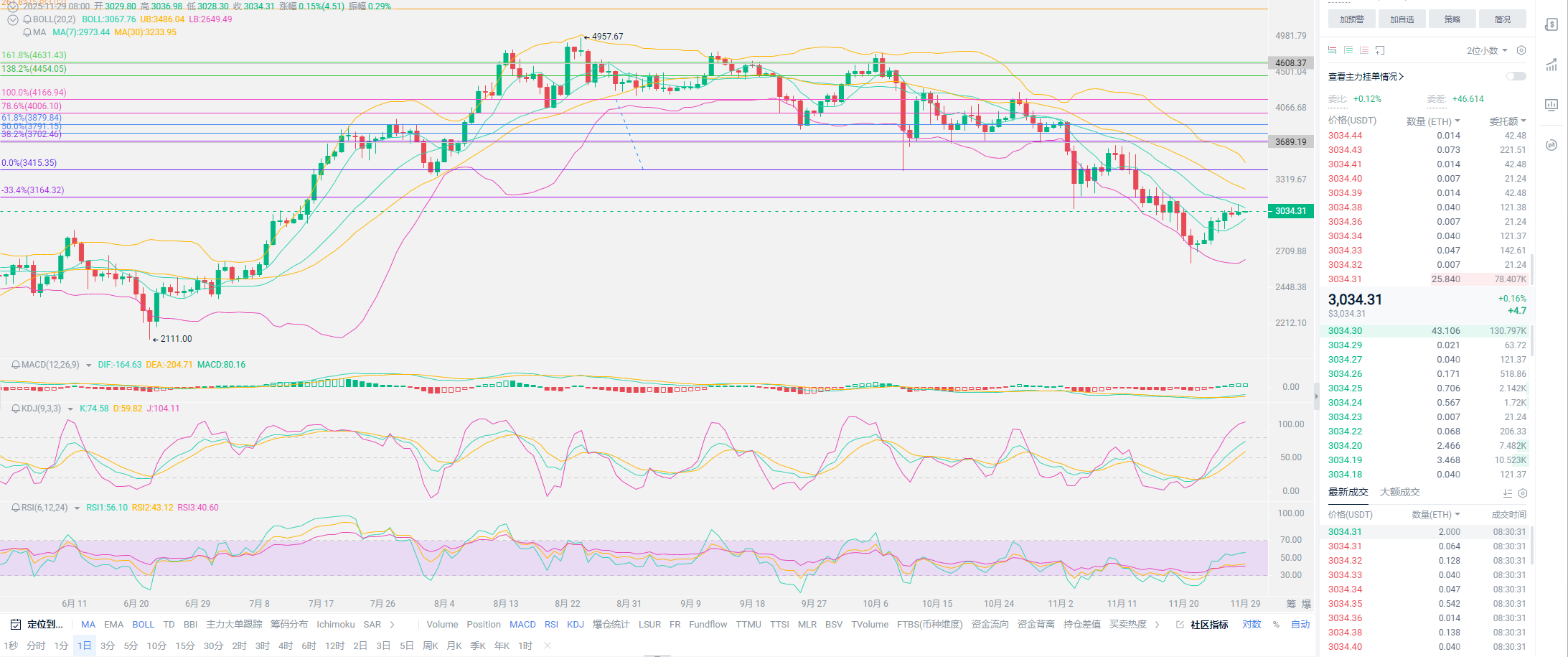Toggle 对数 logarithmic scale
1568x657 pixels.
click(x=1252, y=625)
